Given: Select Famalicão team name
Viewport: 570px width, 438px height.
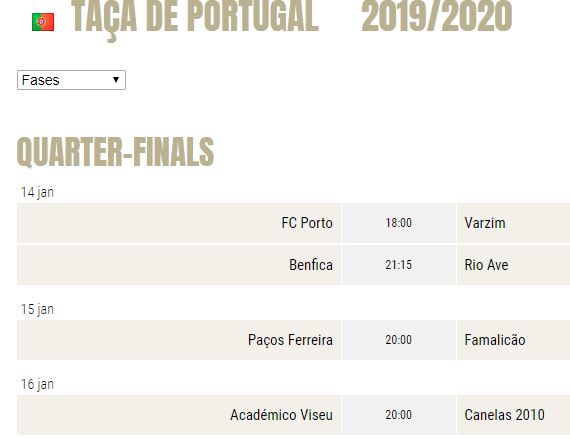Looking at the screenshot, I should pyautogui.click(x=495, y=340).
